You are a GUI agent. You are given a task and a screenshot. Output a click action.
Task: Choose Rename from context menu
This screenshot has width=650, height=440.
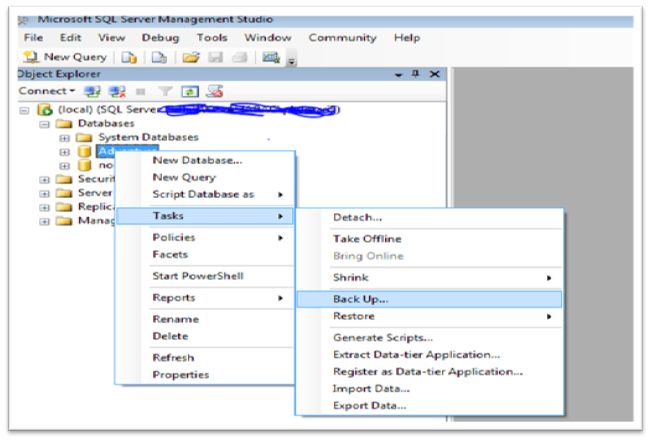click(176, 319)
